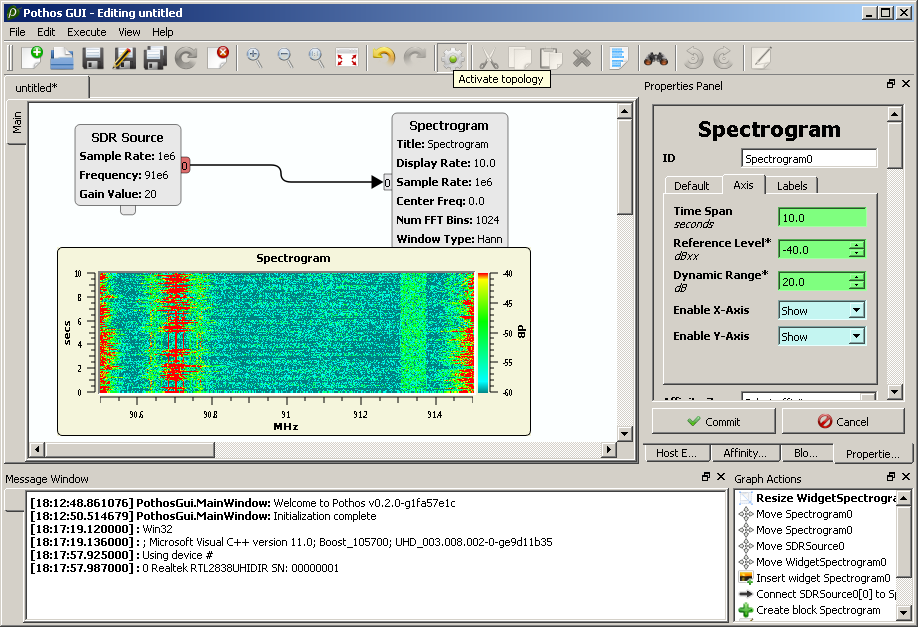Click the Find binoculars icon
The image size is (918, 627).
tap(655, 57)
